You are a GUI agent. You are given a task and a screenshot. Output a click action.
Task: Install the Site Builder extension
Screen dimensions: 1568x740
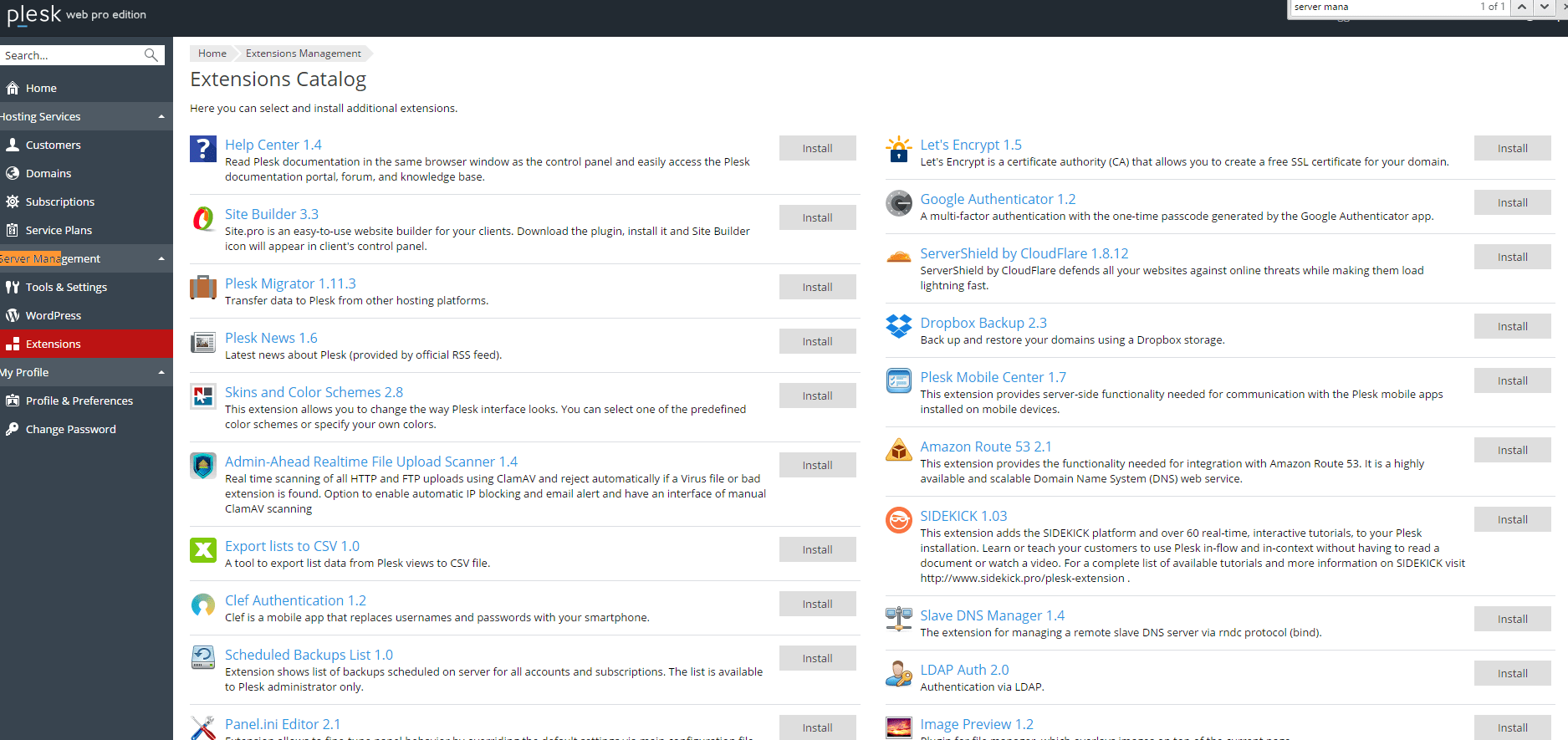(817, 217)
